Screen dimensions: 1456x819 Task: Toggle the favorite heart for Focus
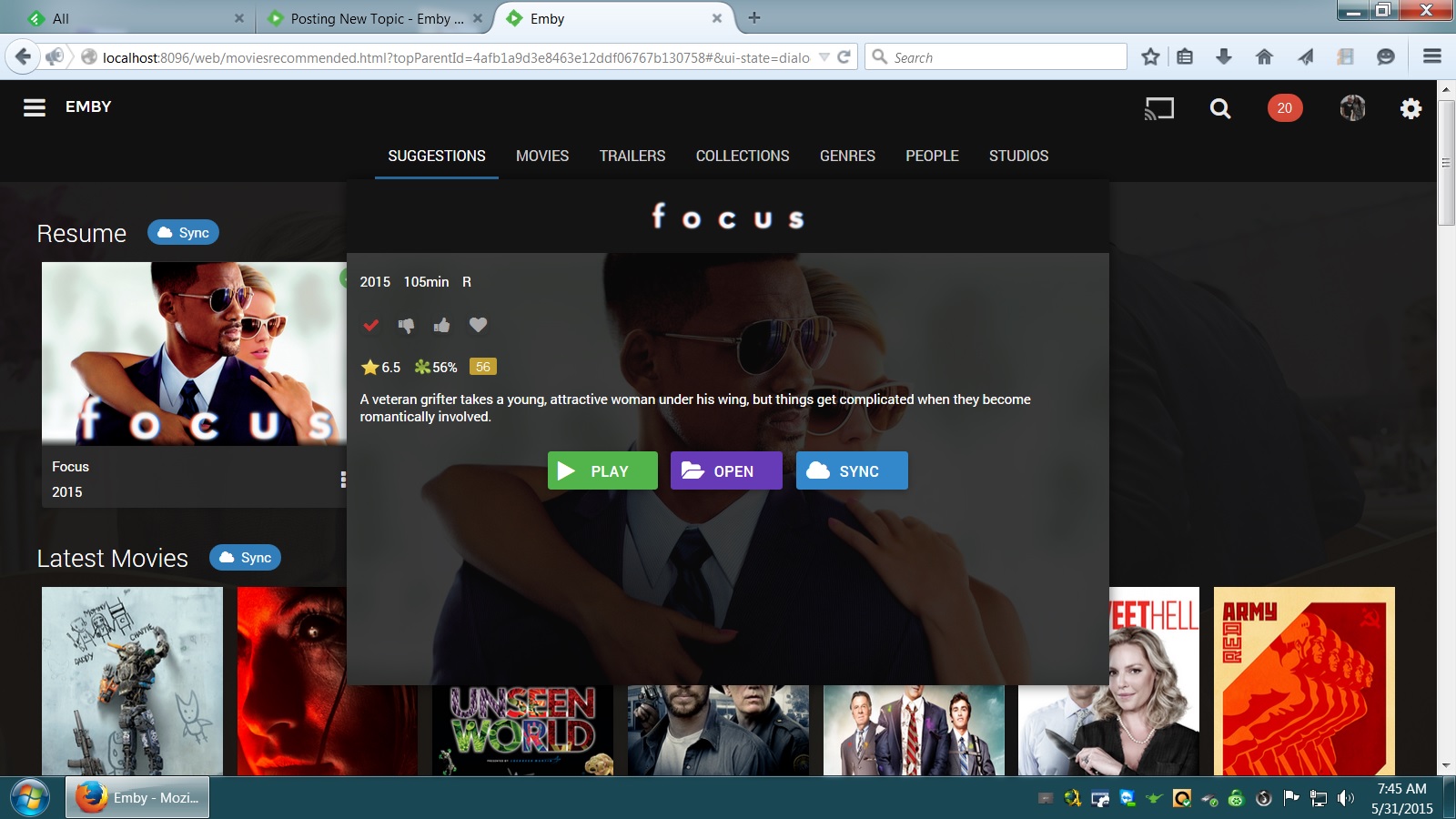(478, 325)
